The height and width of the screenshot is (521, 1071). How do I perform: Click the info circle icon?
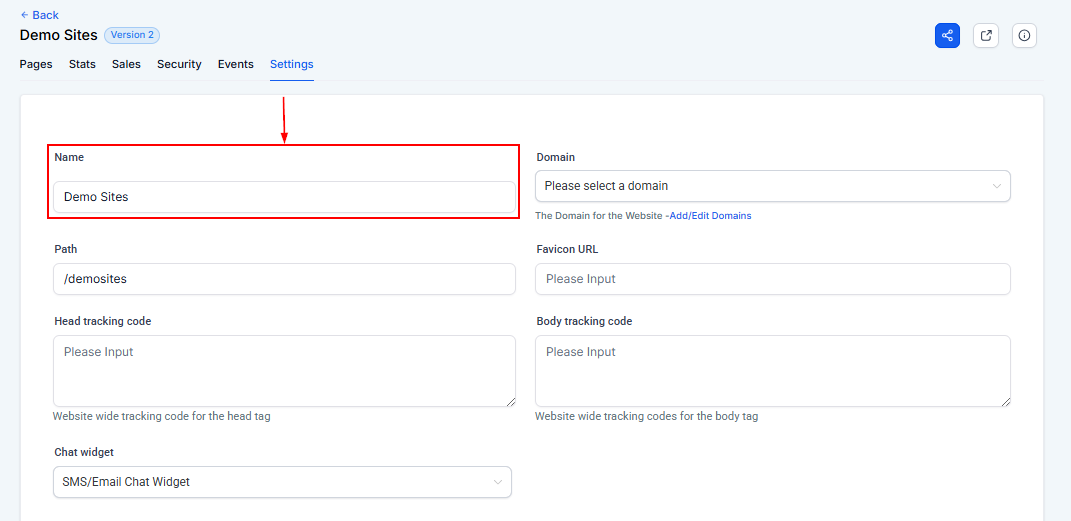(1024, 35)
